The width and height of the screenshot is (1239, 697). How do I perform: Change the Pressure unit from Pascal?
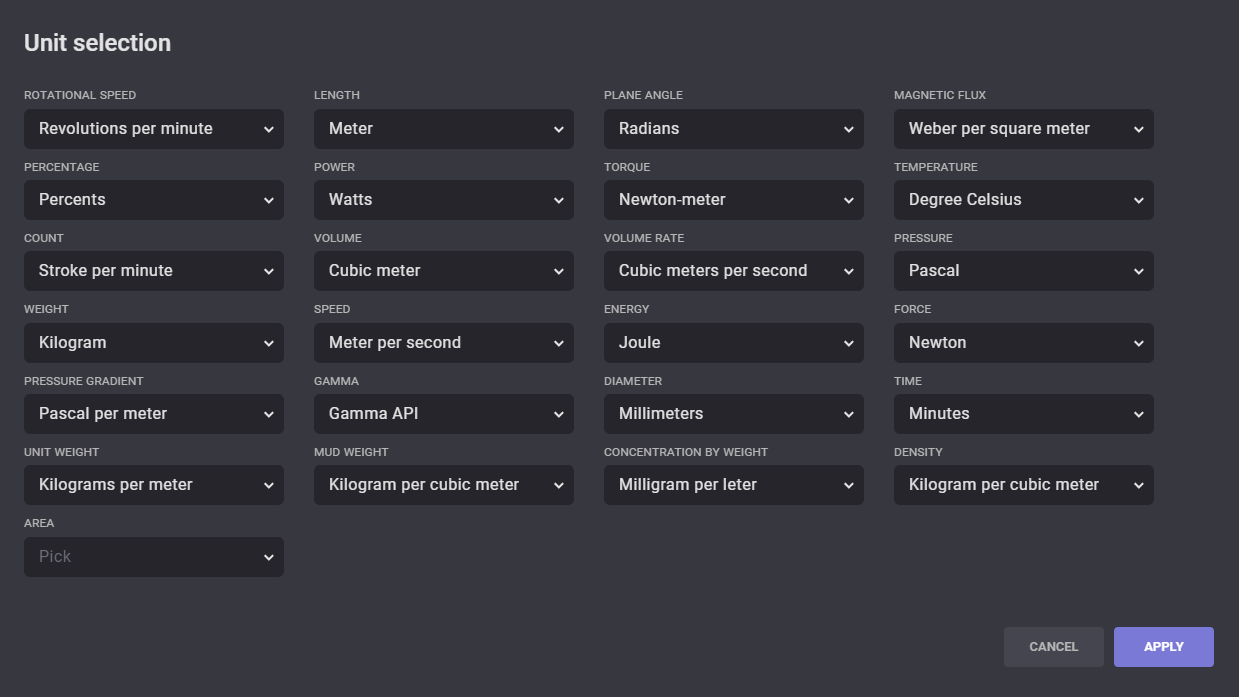pos(1023,271)
